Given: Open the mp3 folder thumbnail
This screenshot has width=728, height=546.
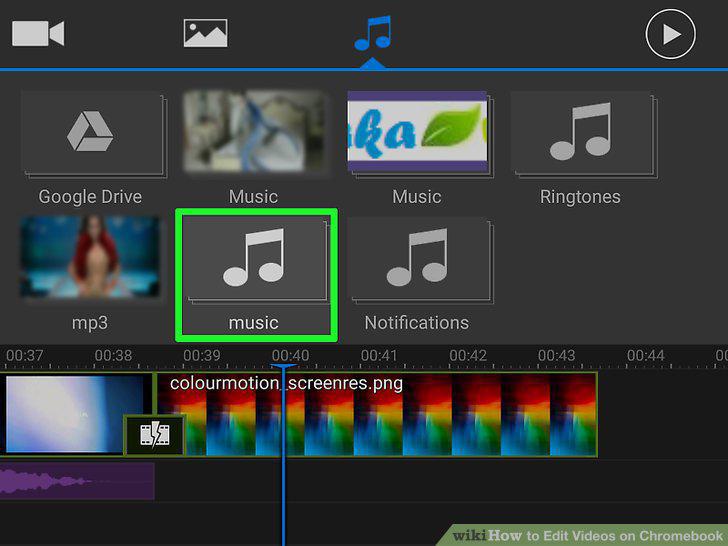Looking at the screenshot, I should click(x=90, y=257).
